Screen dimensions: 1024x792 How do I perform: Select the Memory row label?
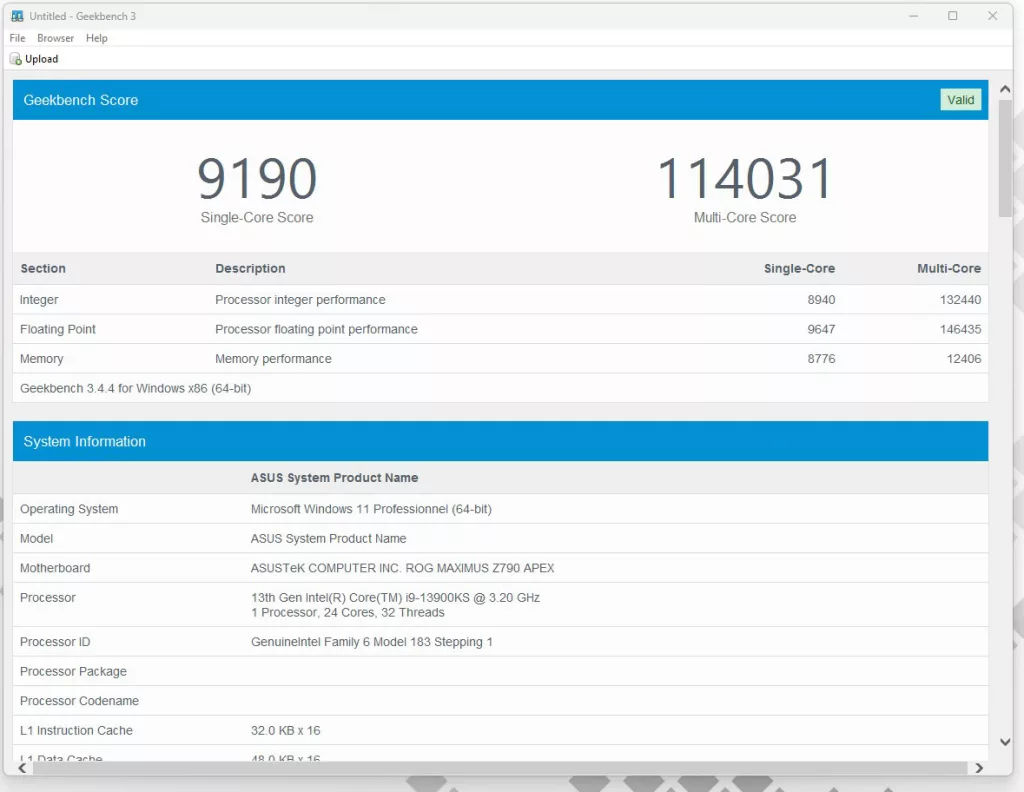click(42, 358)
